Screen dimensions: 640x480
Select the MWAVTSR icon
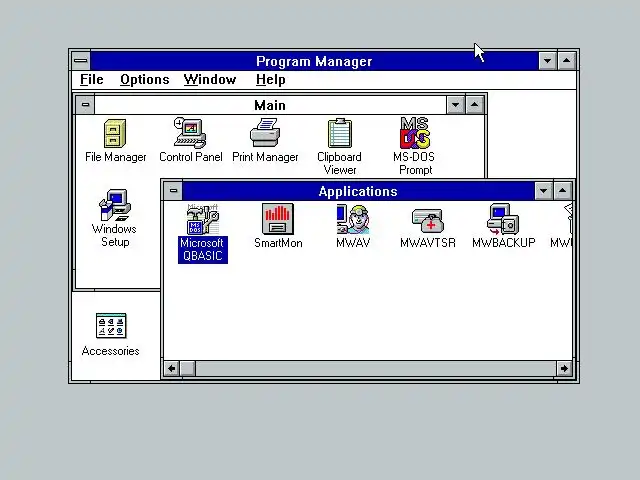click(427, 220)
